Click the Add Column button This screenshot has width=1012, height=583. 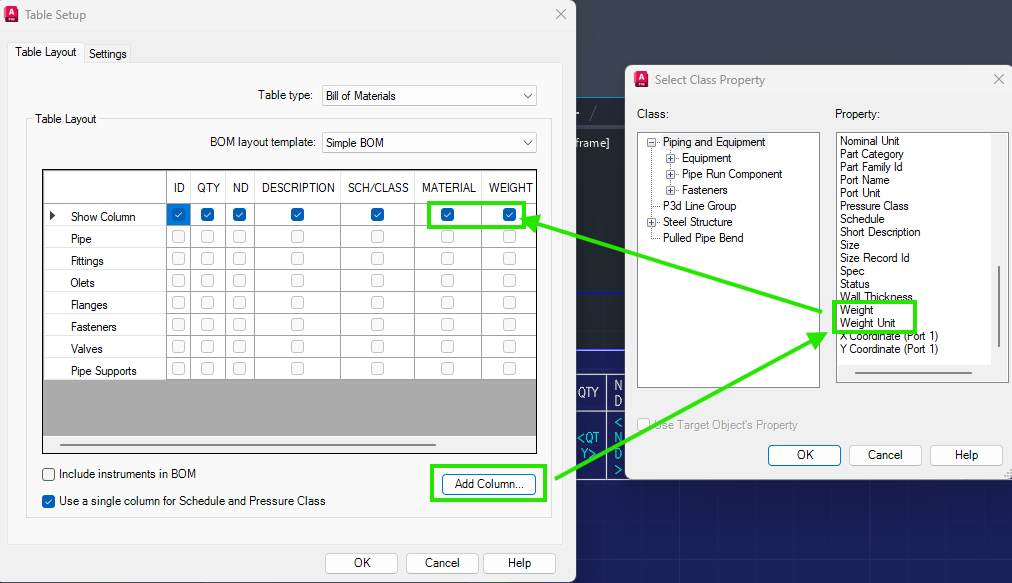coord(489,484)
